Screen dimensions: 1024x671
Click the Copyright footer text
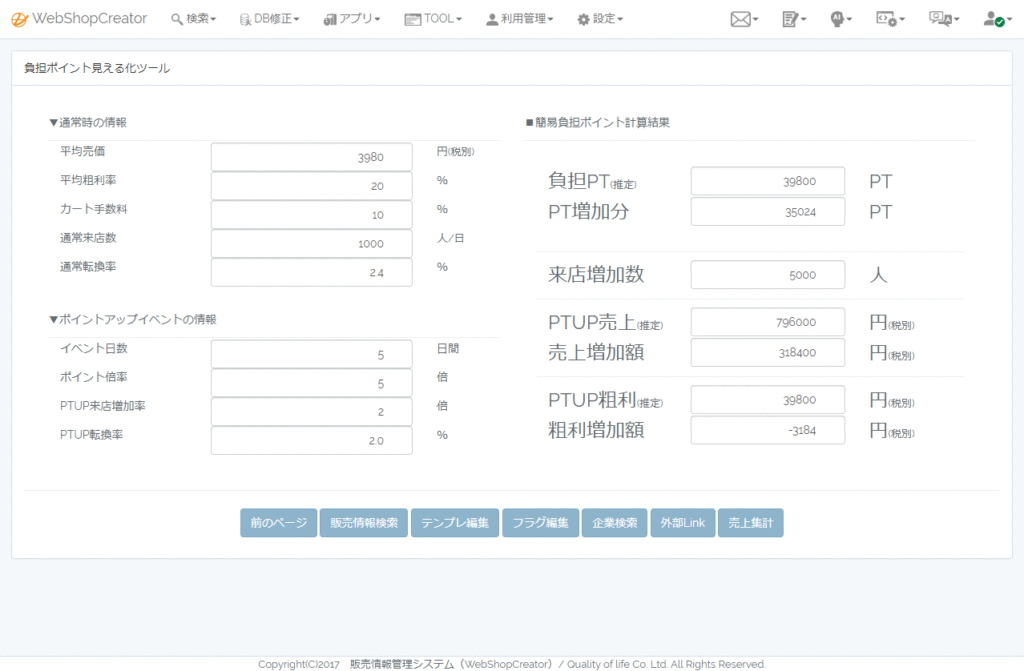pyautogui.click(x=511, y=664)
